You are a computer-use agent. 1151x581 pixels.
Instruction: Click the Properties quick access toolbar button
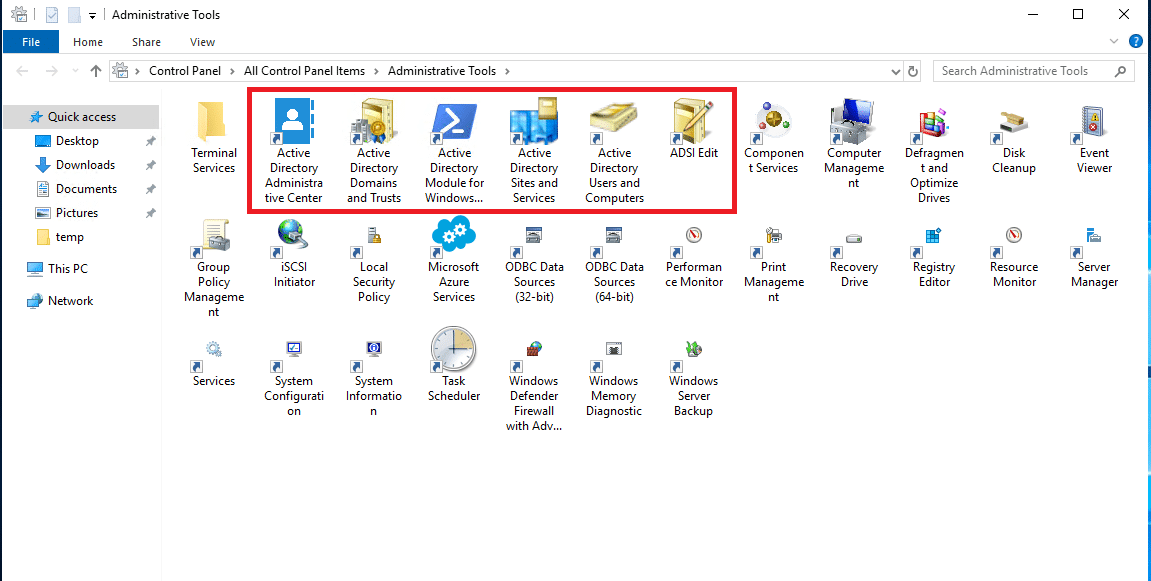pyautogui.click(x=52, y=14)
